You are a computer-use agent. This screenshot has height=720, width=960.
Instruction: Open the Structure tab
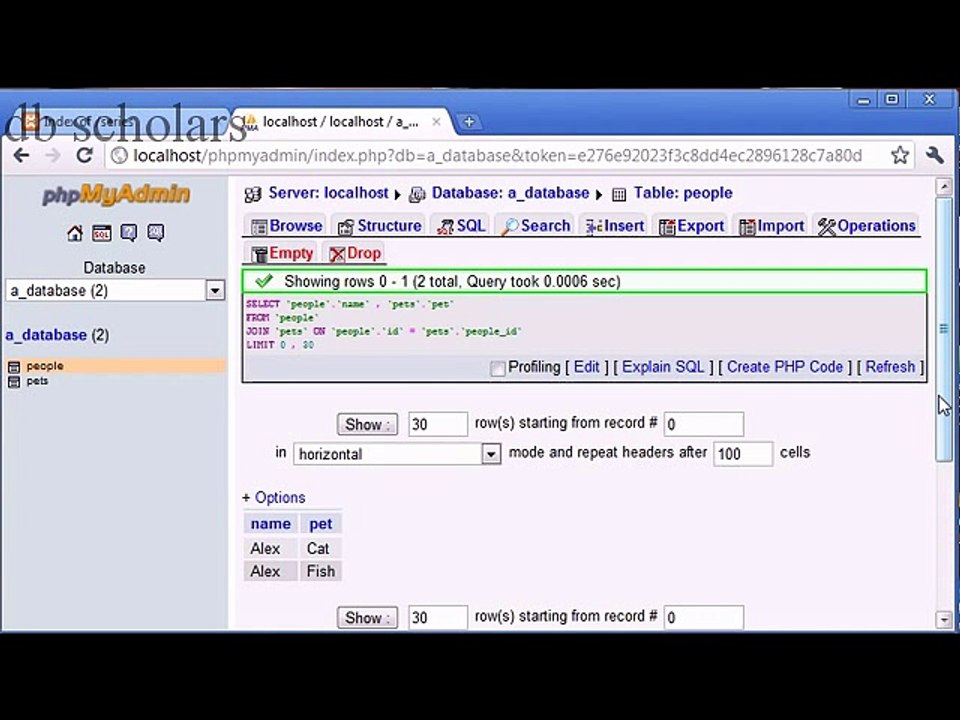point(380,226)
